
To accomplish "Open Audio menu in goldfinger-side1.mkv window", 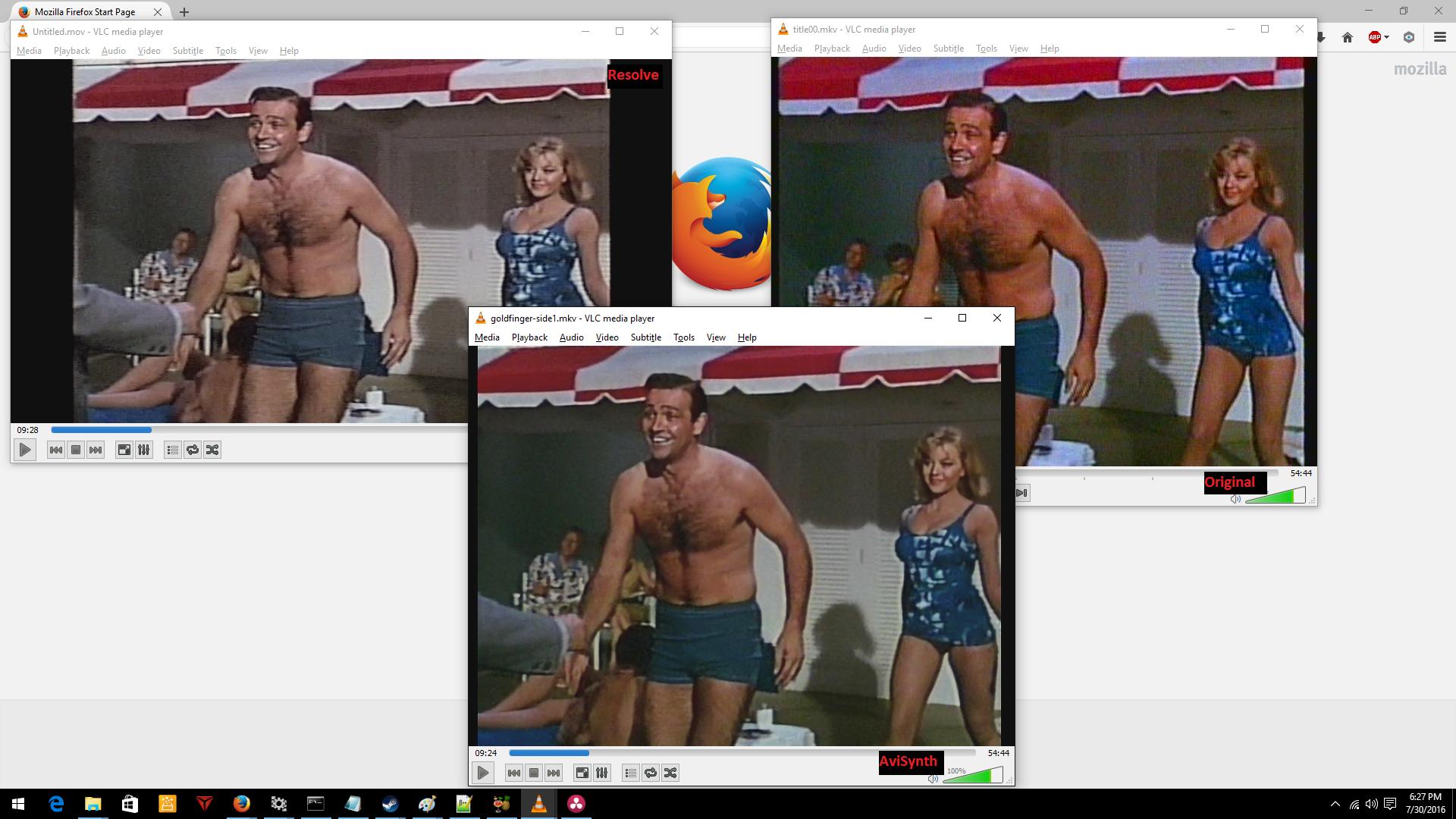I will (571, 337).
